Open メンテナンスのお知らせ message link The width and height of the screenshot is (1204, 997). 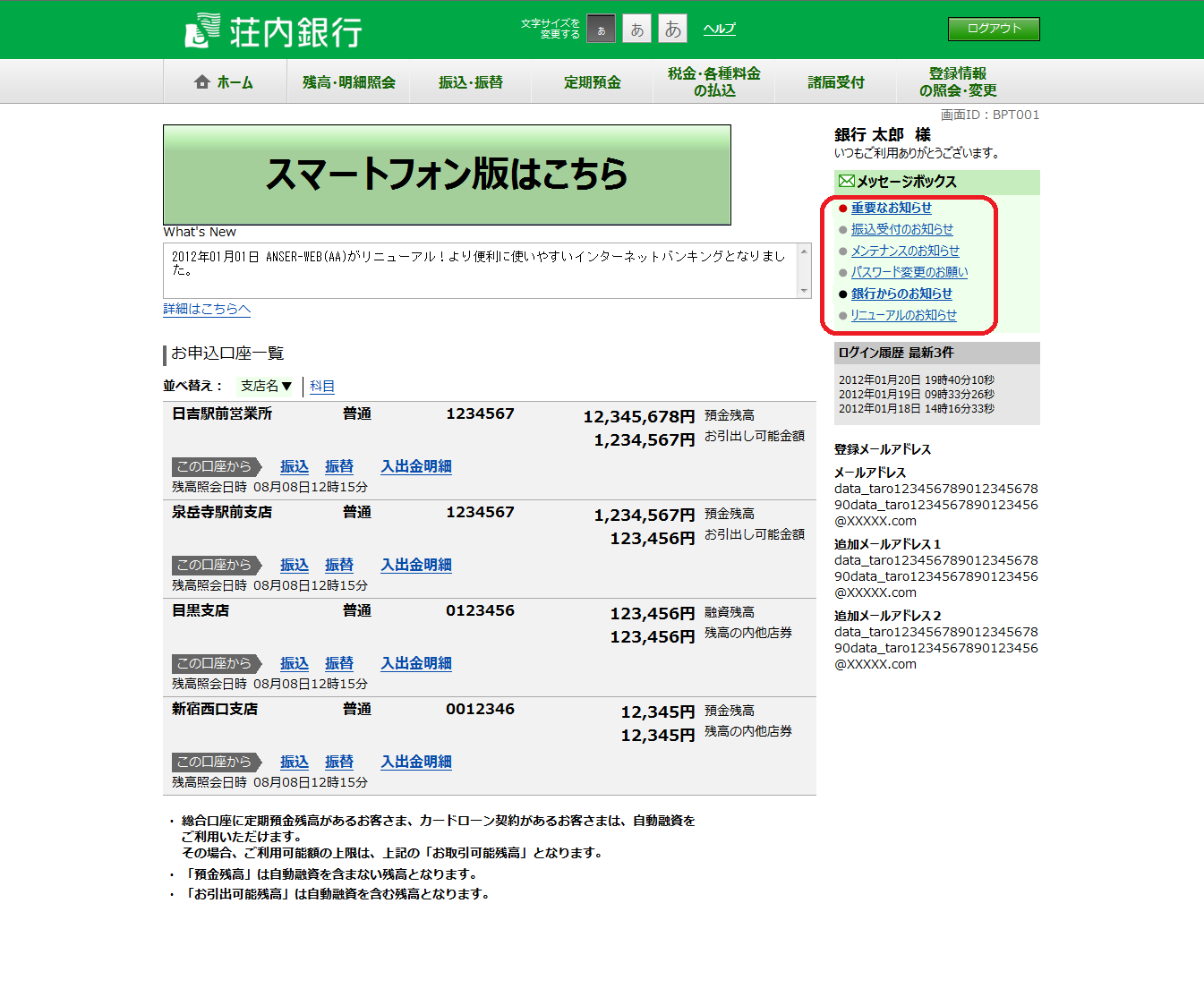(x=905, y=251)
